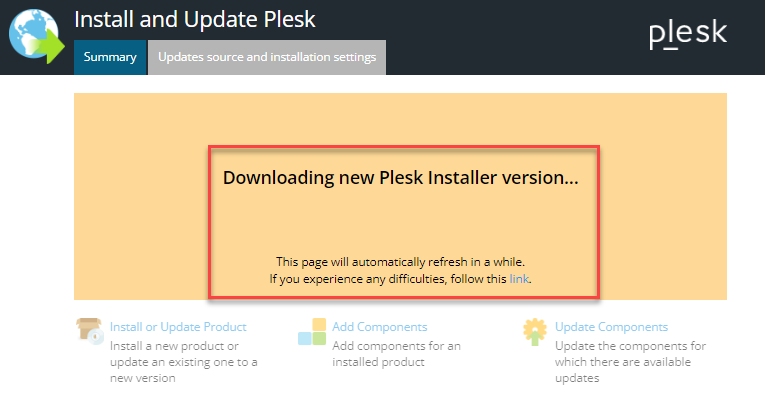This screenshot has width=765, height=405.
Task: Switch to the Summary tab
Action: click(x=110, y=57)
